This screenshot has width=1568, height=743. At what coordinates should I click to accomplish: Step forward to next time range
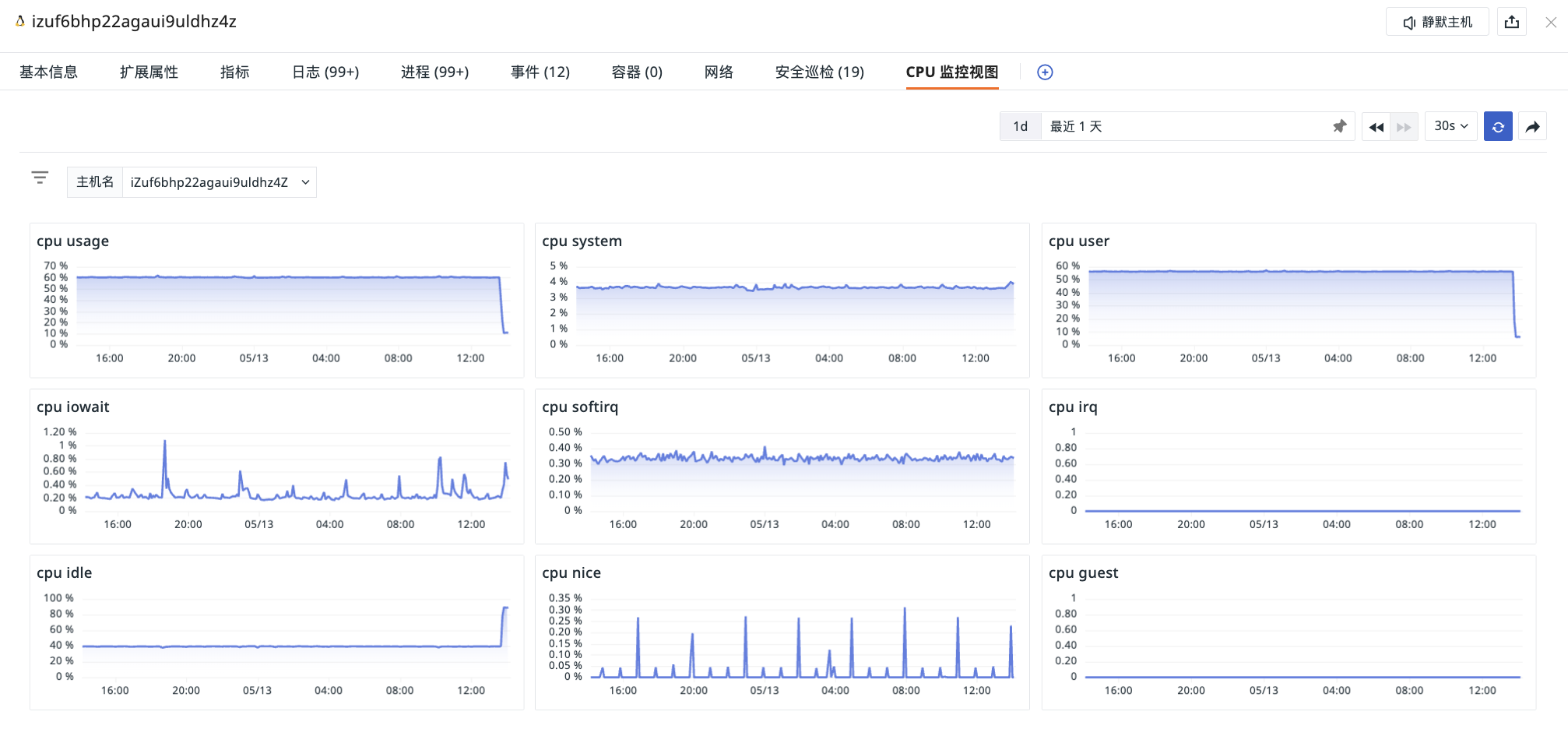pyautogui.click(x=1404, y=126)
